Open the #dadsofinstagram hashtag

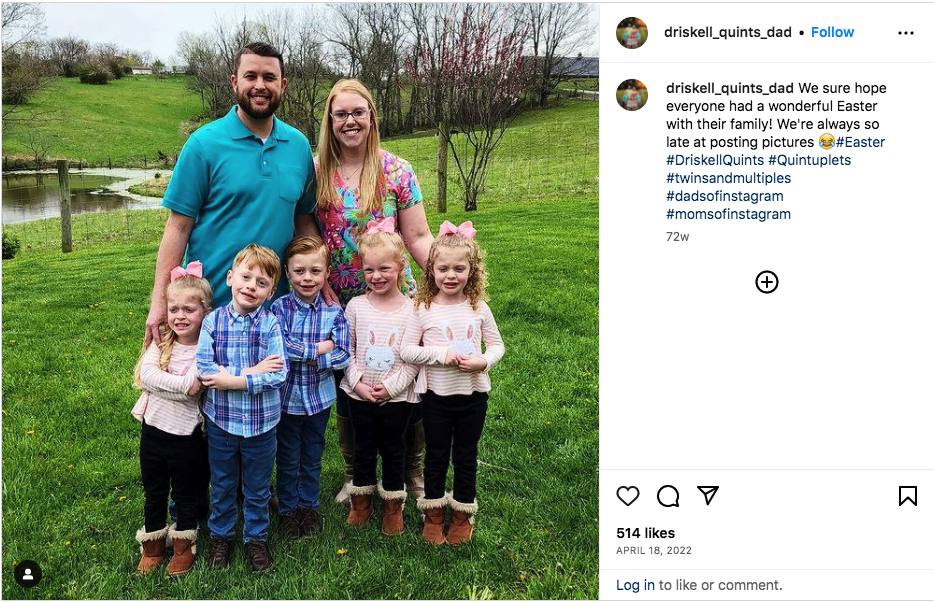tap(725, 195)
